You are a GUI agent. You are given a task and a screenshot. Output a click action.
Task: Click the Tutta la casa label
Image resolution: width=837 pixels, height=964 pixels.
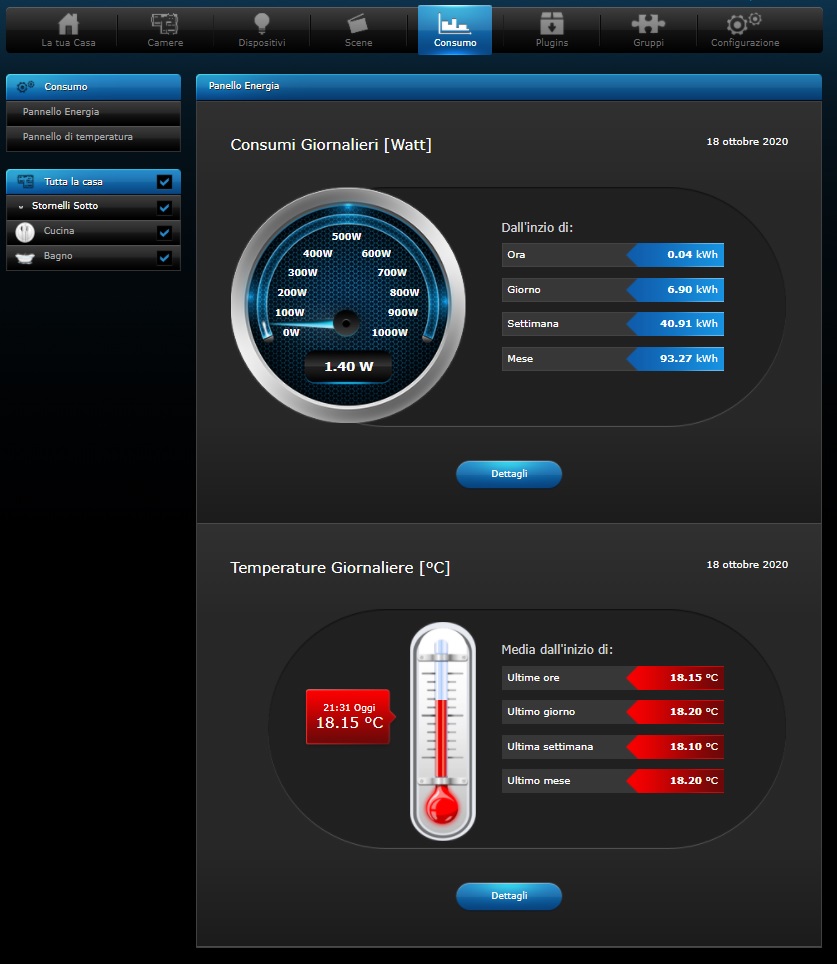pyautogui.click(x=73, y=182)
